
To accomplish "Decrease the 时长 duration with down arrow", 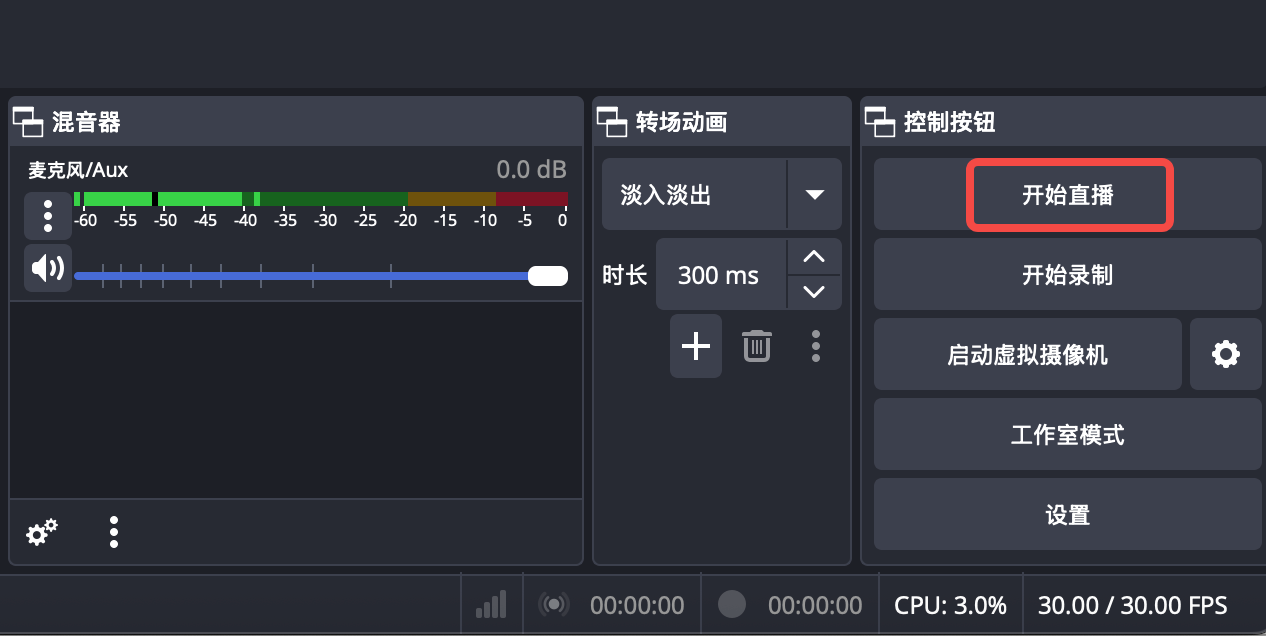I will click(x=814, y=292).
